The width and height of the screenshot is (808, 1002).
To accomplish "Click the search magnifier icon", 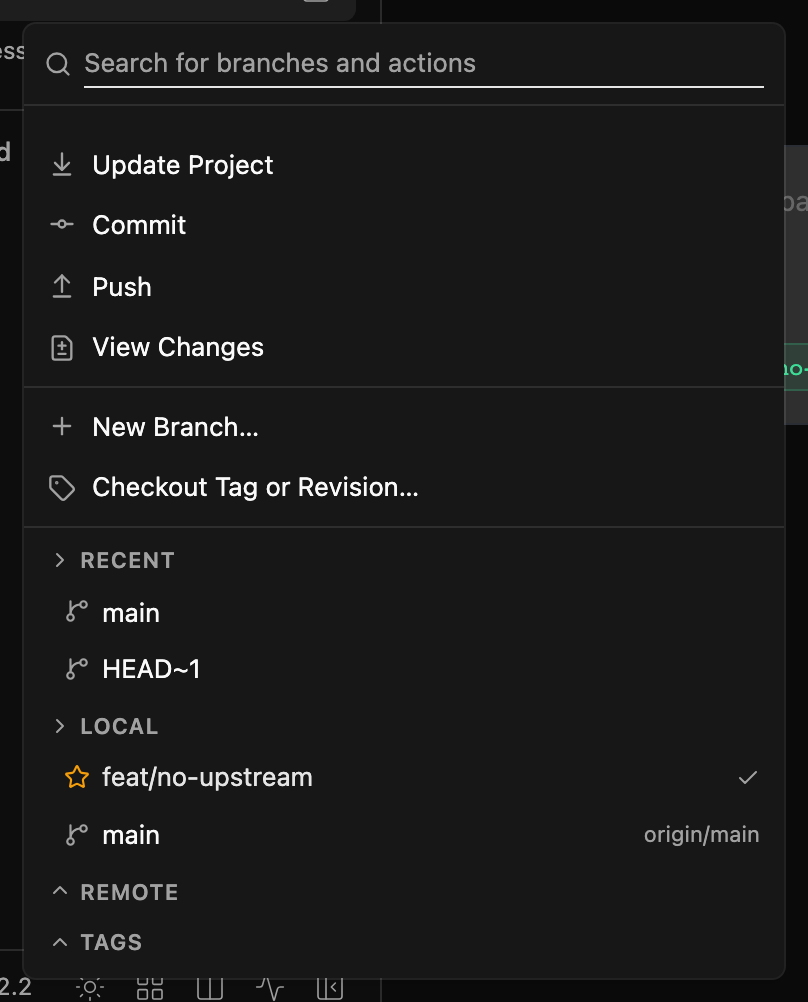I will 58,64.
